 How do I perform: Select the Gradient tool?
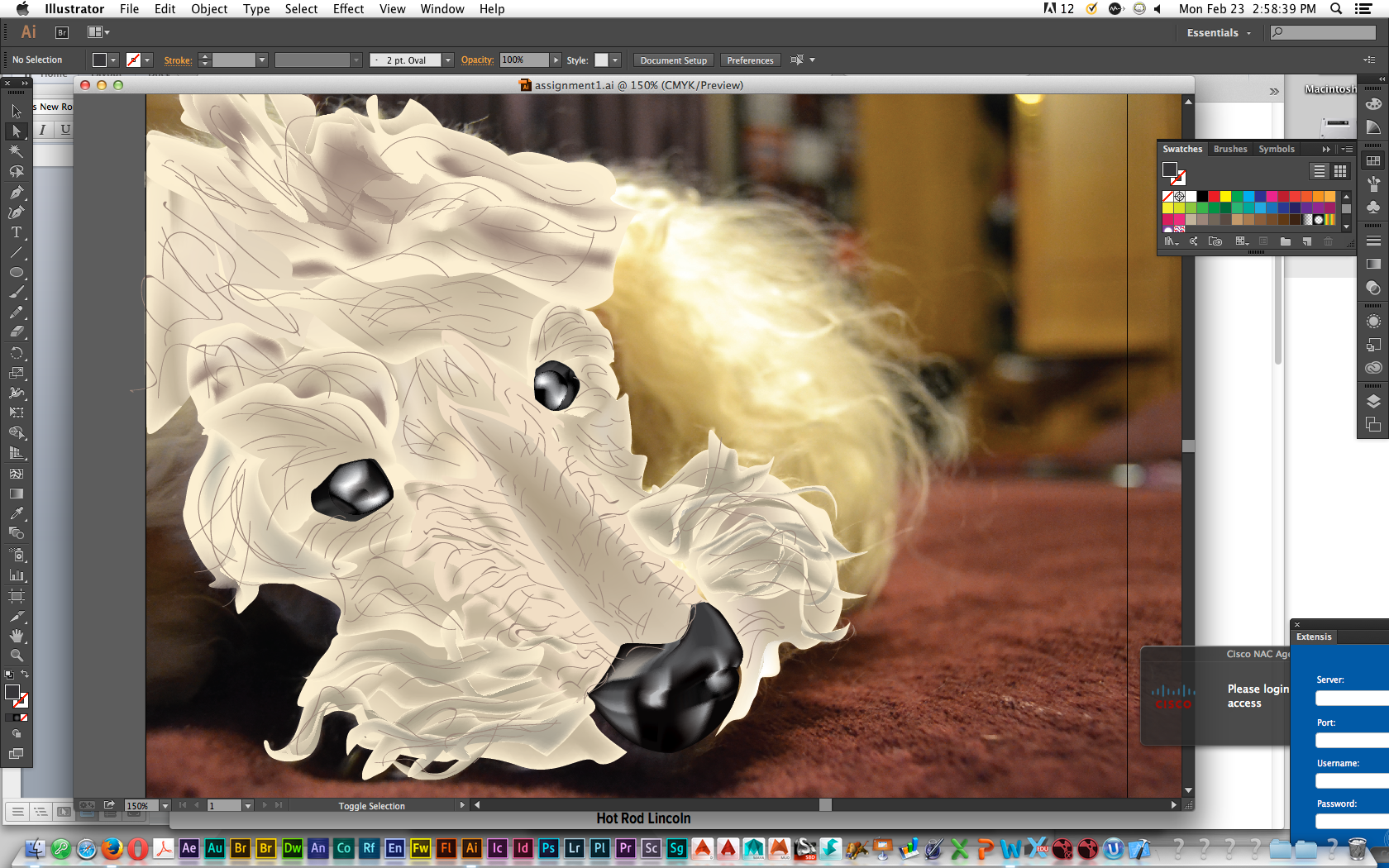pos(16,494)
